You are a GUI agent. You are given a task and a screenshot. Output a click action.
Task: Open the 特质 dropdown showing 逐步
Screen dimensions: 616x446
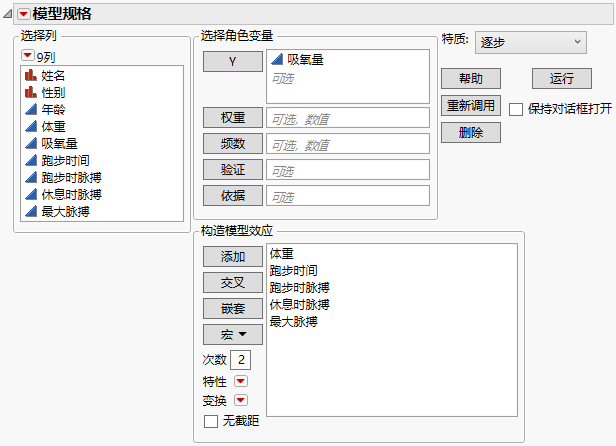click(x=530, y=42)
